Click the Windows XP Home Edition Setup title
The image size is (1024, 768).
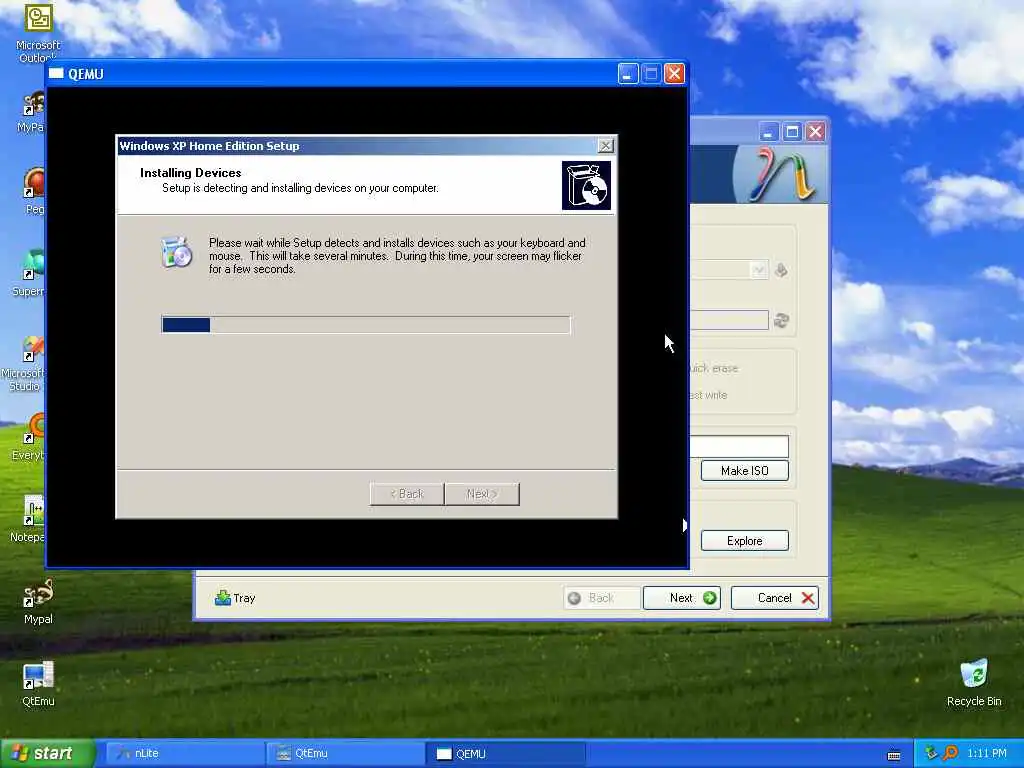(210, 146)
